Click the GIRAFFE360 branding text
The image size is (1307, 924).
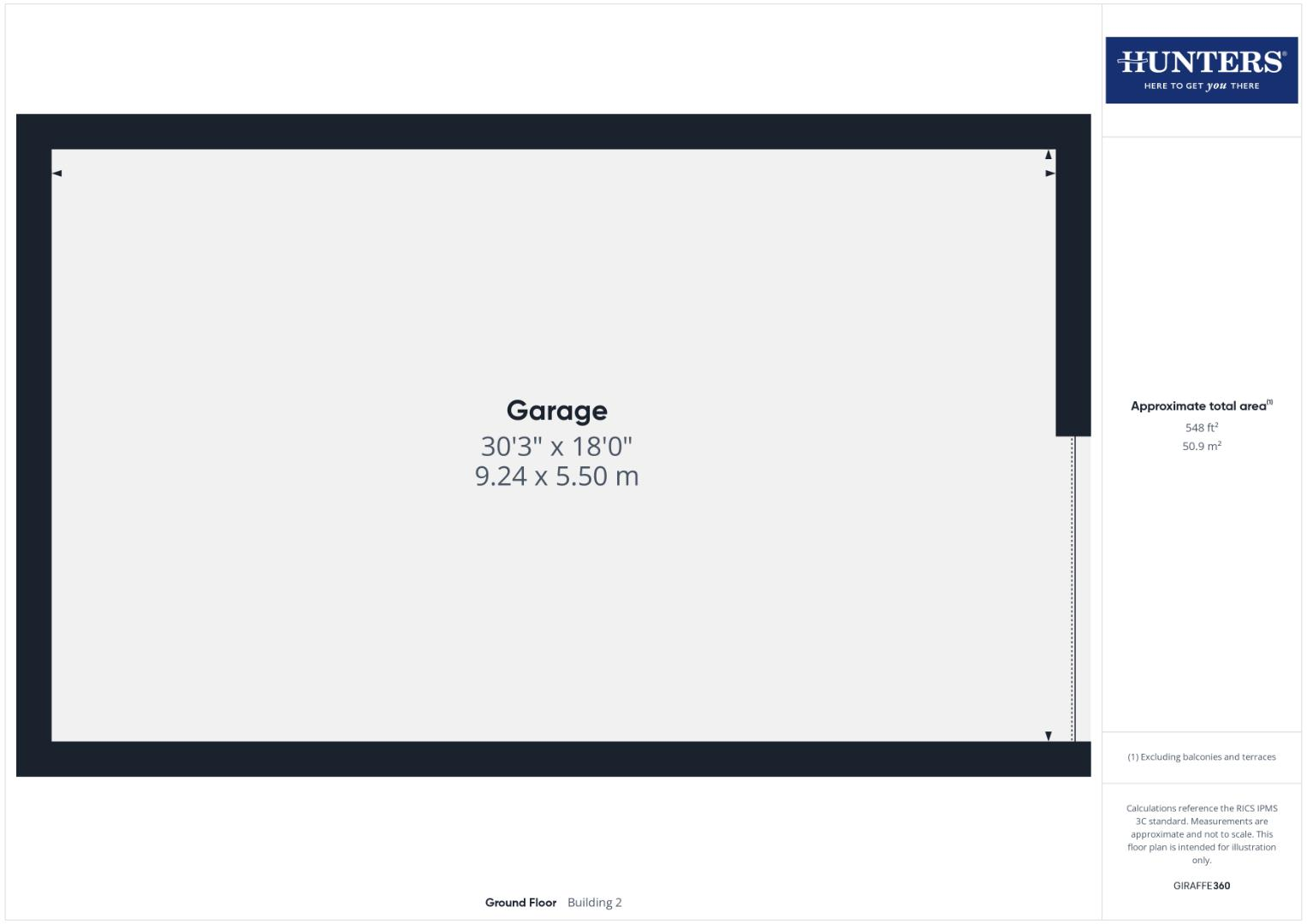pos(1201,885)
